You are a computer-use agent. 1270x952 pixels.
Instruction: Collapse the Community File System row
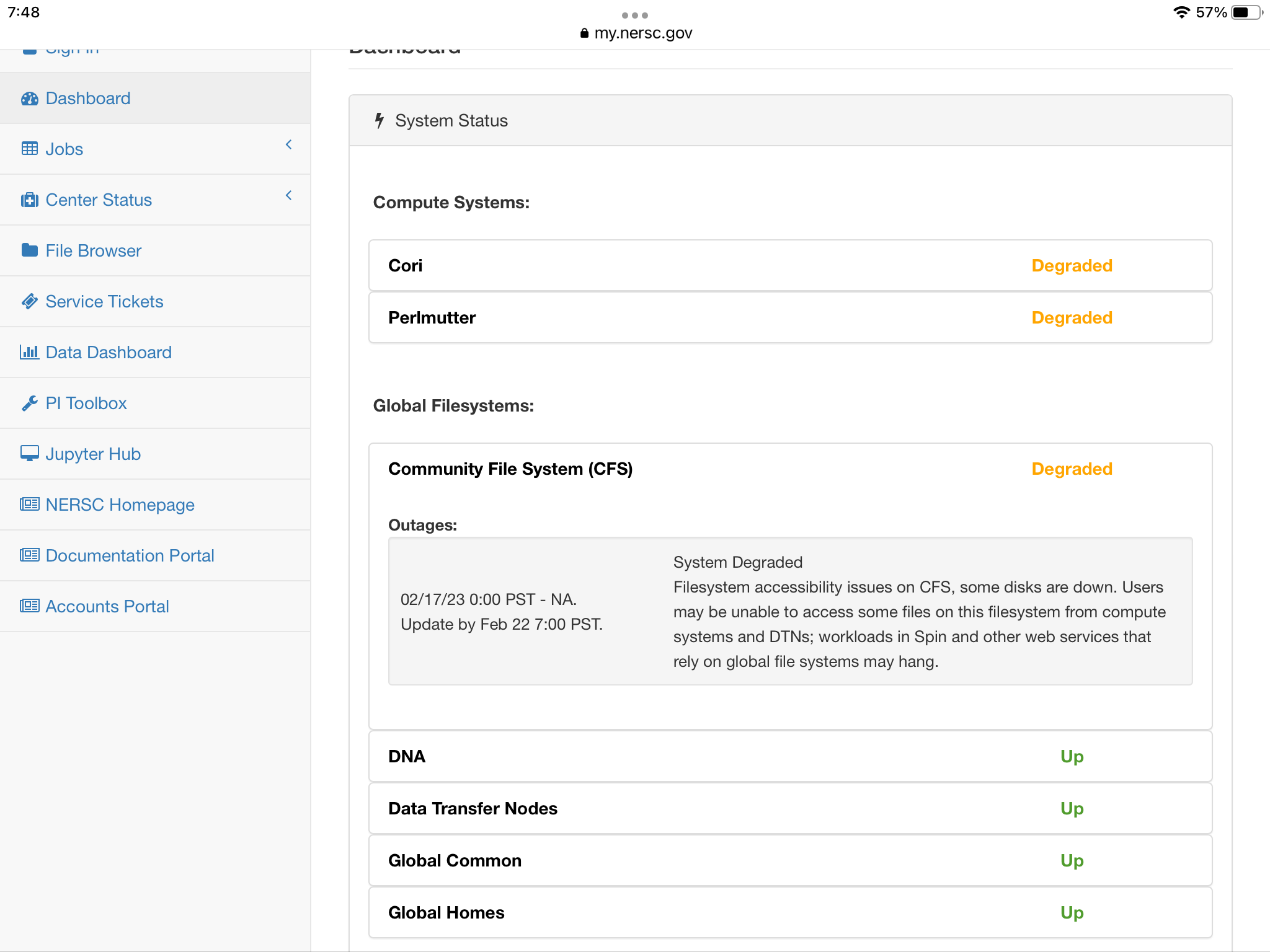coord(790,469)
